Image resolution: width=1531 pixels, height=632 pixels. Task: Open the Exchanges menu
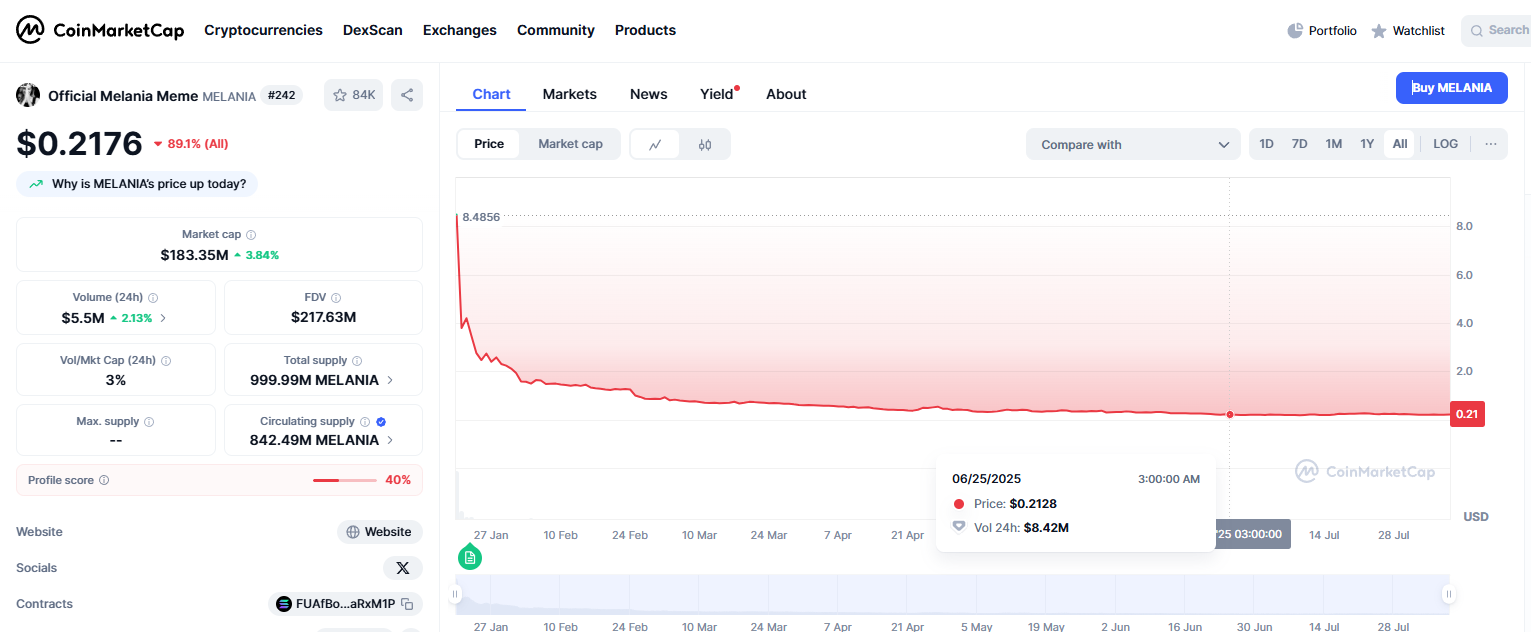[459, 30]
